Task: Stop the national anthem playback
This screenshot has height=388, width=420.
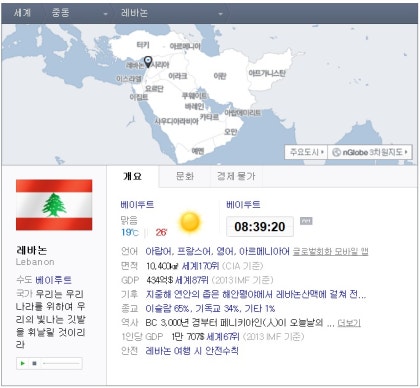Action: tap(34, 363)
